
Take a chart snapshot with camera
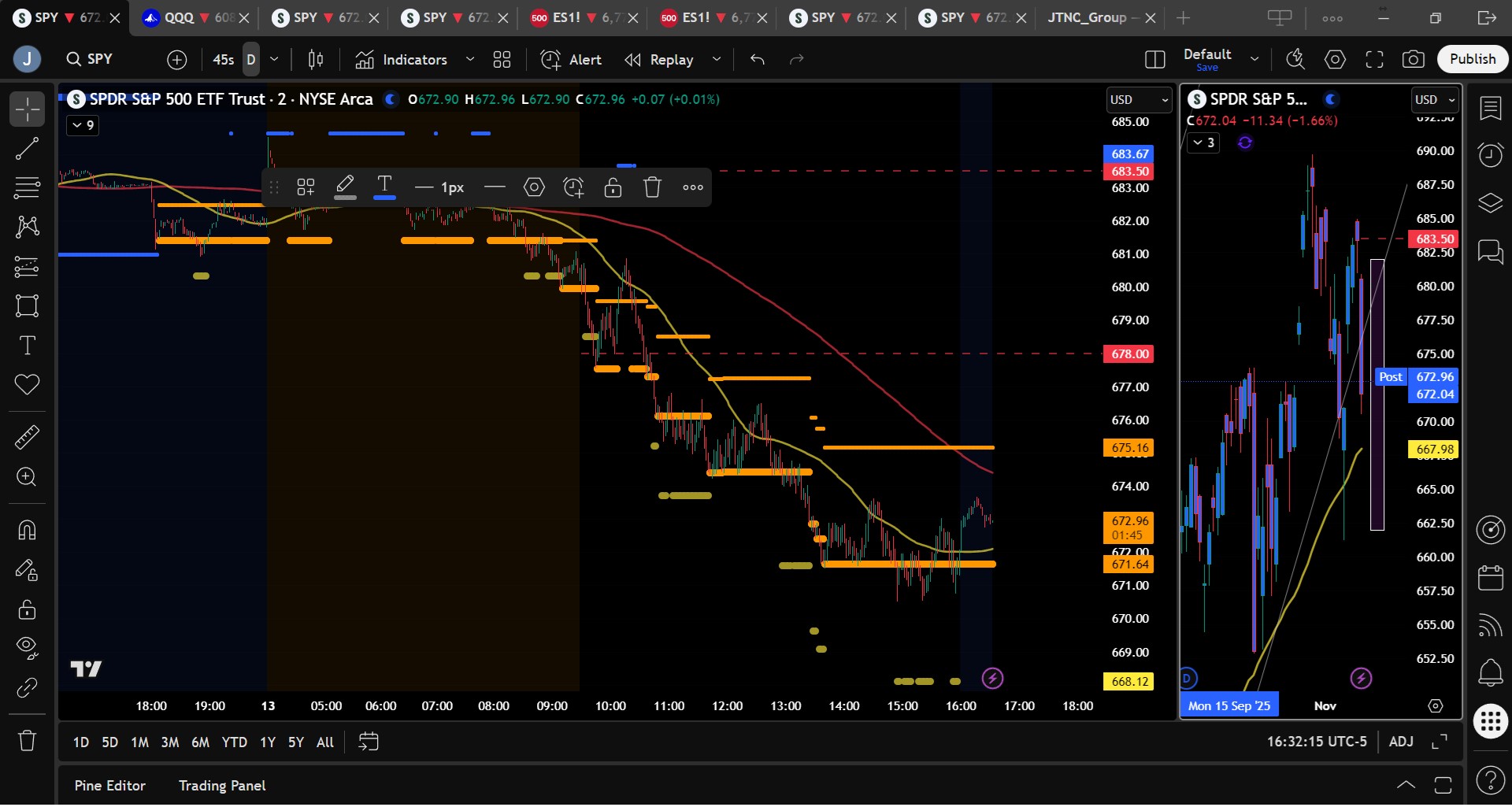tap(1414, 59)
